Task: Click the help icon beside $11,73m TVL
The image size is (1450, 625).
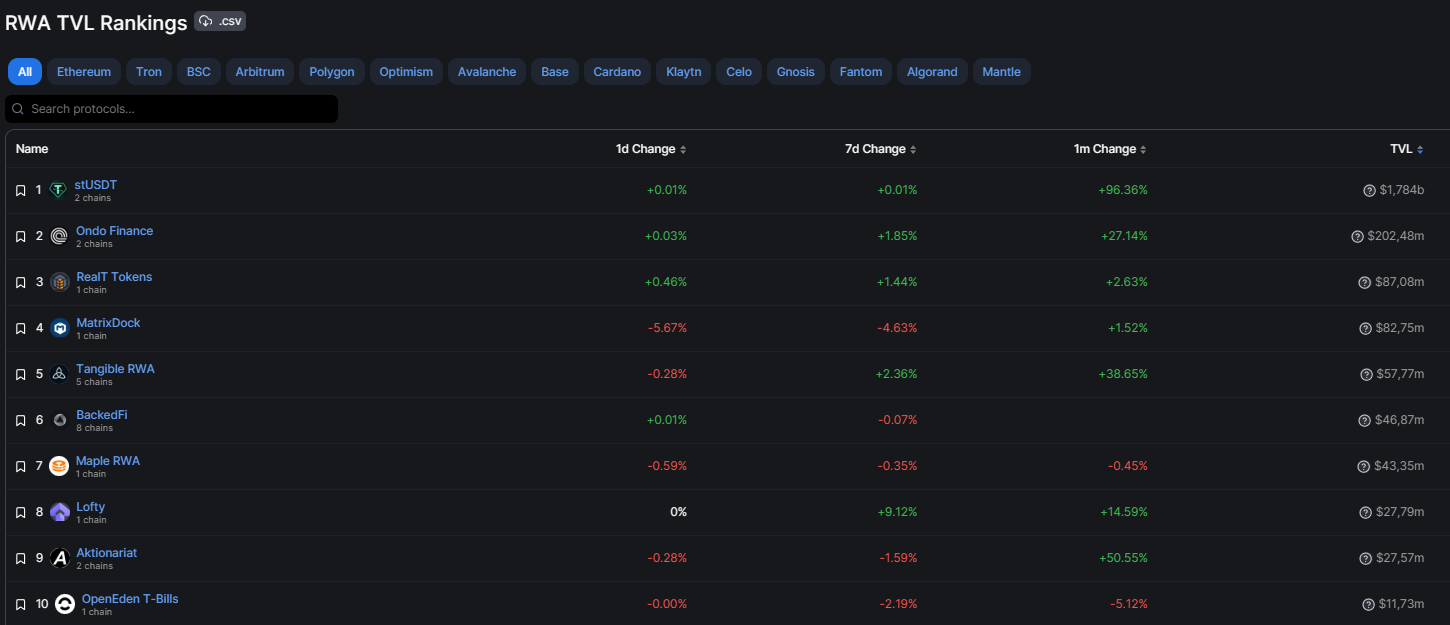Action: pyautogui.click(x=1368, y=604)
